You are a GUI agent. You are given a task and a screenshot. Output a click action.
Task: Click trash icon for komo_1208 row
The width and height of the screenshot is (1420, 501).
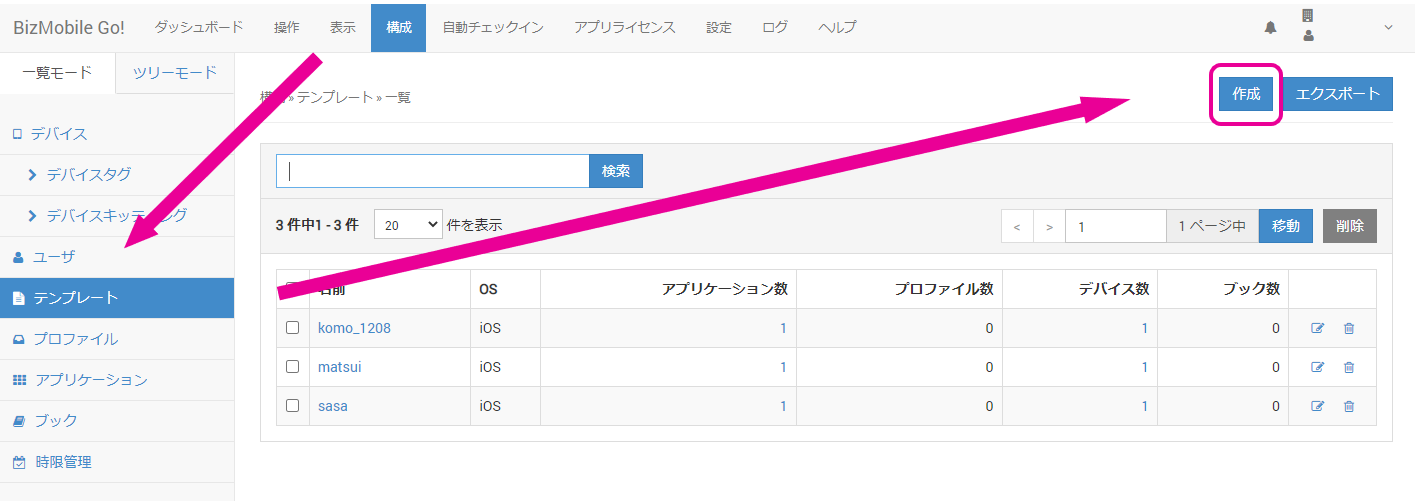click(x=1349, y=328)
